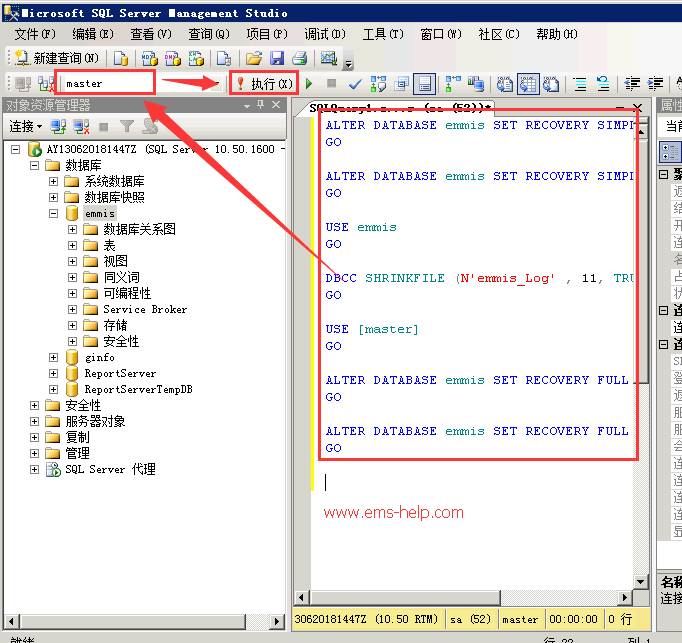Execute the query with 执行(X)

pyautogui.click(x=264, y=84)
